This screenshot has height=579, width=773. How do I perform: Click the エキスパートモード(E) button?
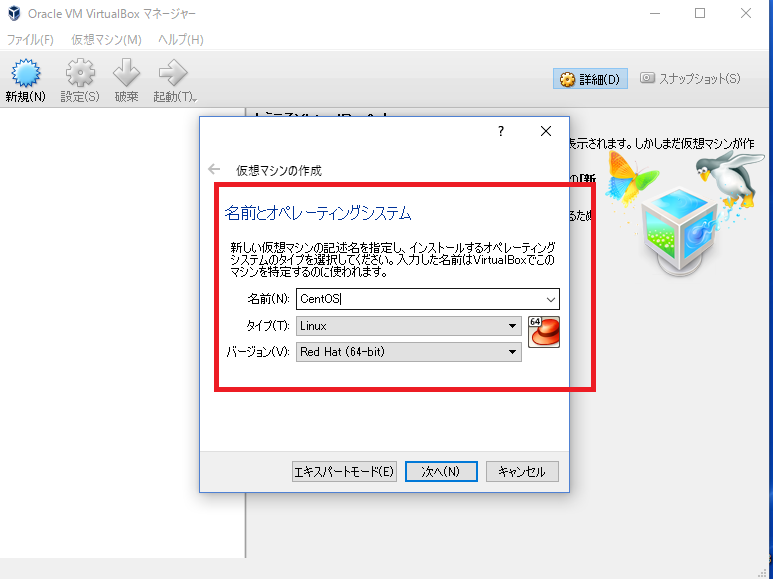tap(344, 471)
